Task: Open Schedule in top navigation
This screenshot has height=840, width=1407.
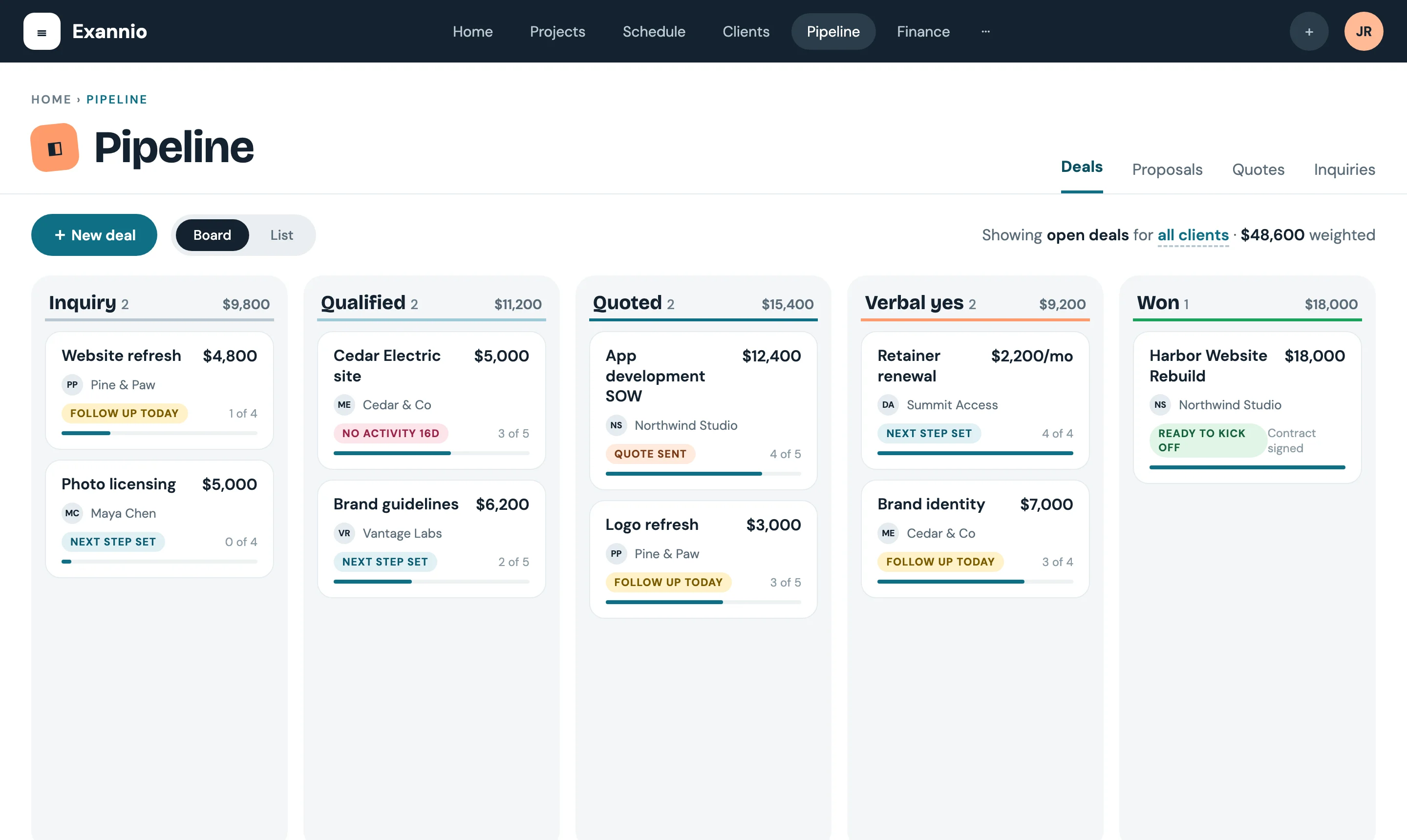Action: [x=654, y=32]
